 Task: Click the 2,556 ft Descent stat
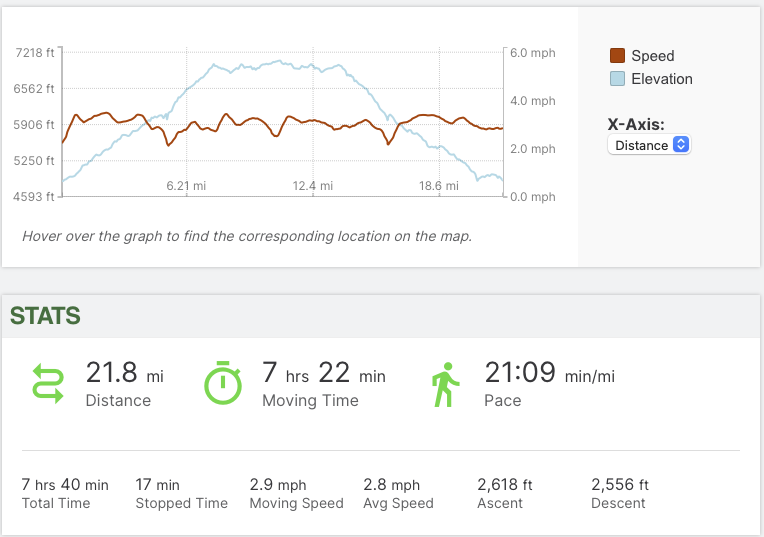point(620,493)
